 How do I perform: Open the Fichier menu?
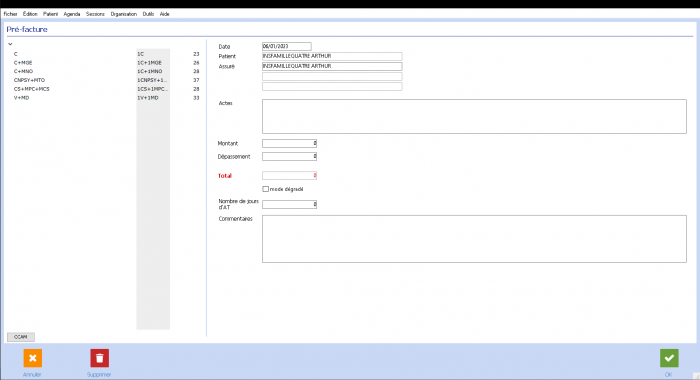tap(10, 14)
